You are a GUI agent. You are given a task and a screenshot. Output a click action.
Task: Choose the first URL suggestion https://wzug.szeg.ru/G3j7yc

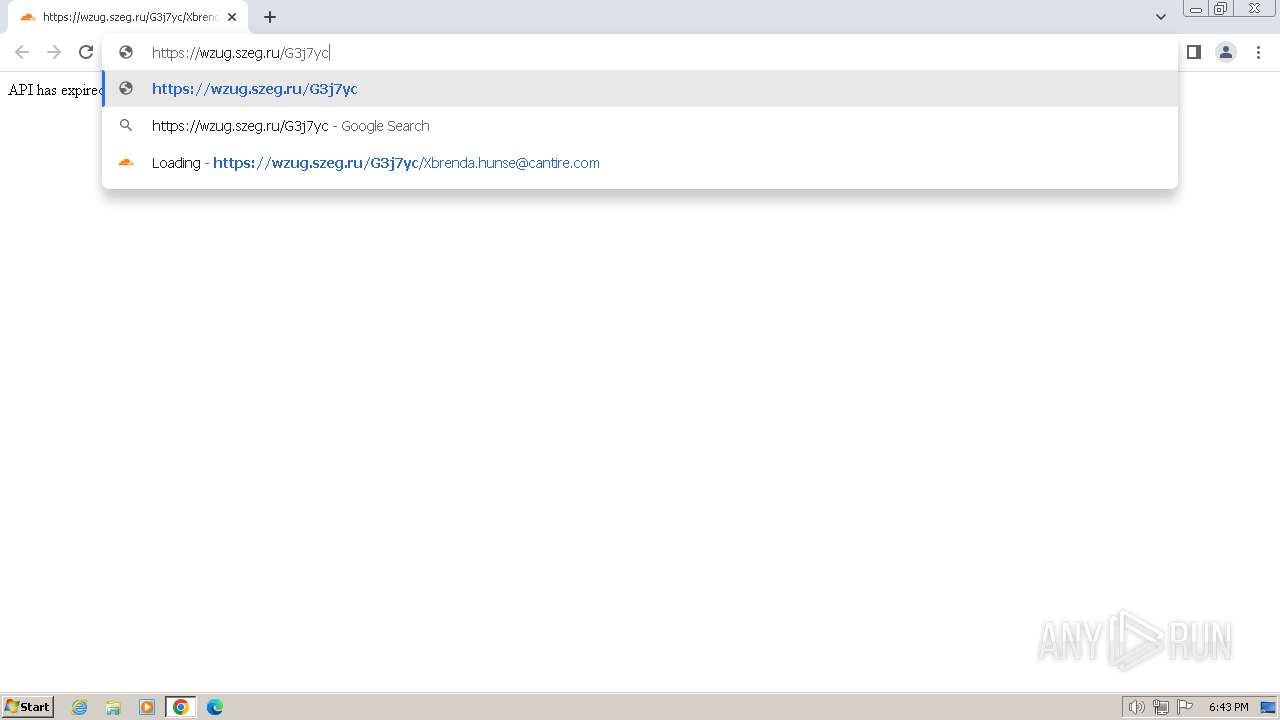(640, 89)
